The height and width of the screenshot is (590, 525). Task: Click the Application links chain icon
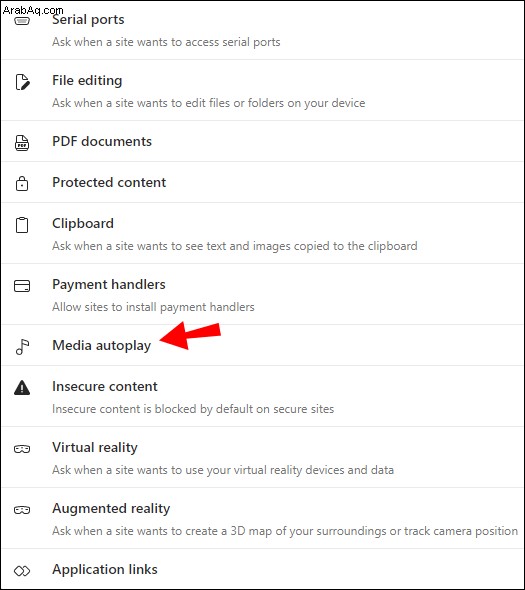pyautogui.click(x=22, y=571)
